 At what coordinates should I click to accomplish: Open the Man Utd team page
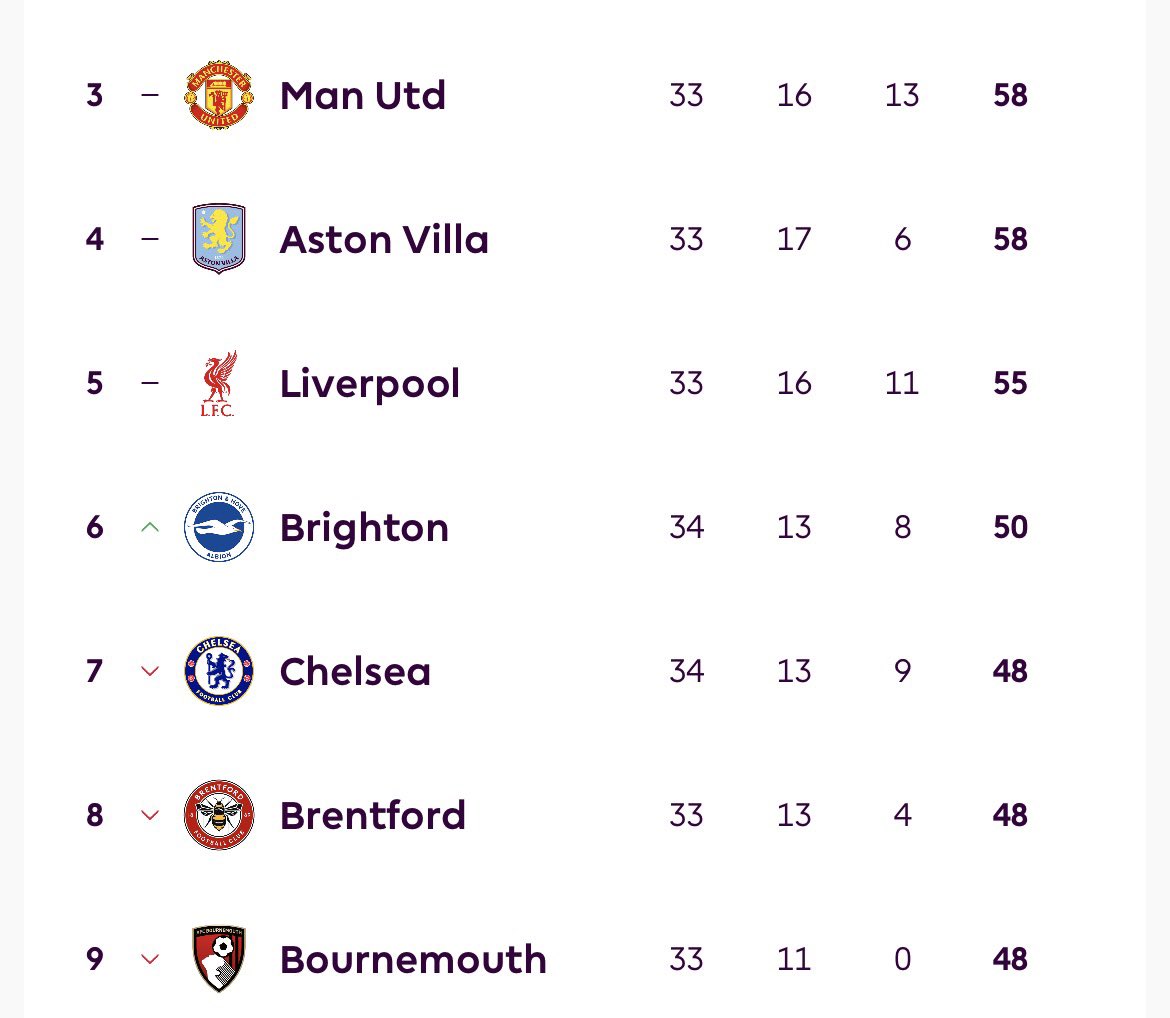coord(363,96)
